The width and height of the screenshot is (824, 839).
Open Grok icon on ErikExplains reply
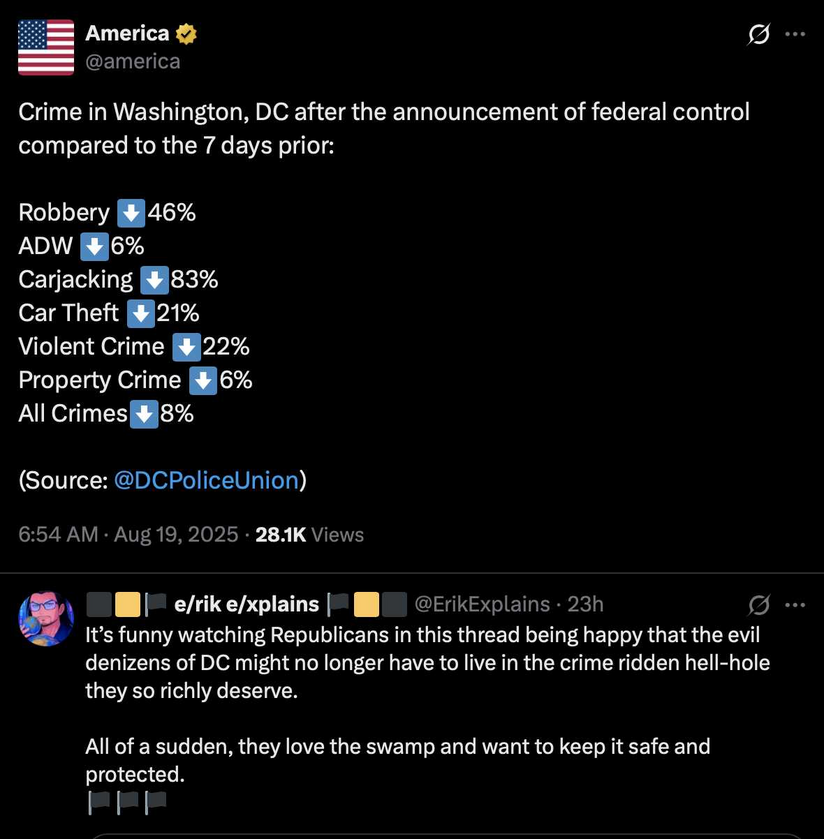pyautogui.click(x=759, y=605)
